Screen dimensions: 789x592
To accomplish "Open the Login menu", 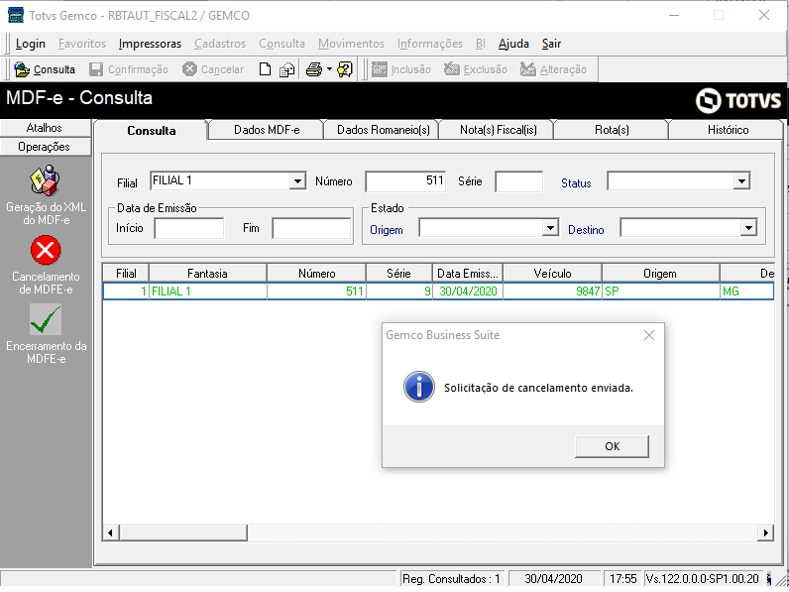I will point(30,44).
